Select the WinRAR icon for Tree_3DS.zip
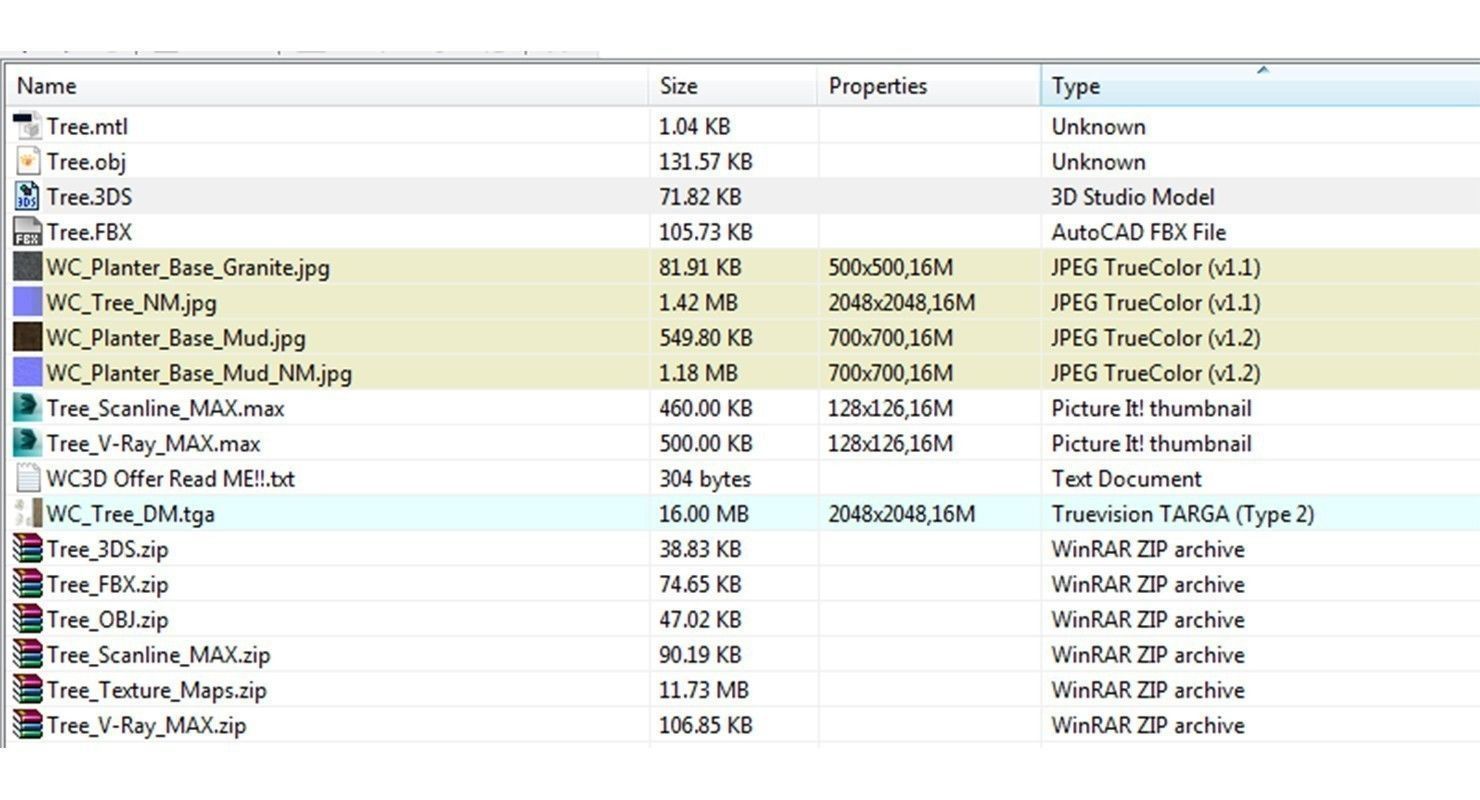Screen dimensions: 1480x800 [x=28, y=549]
